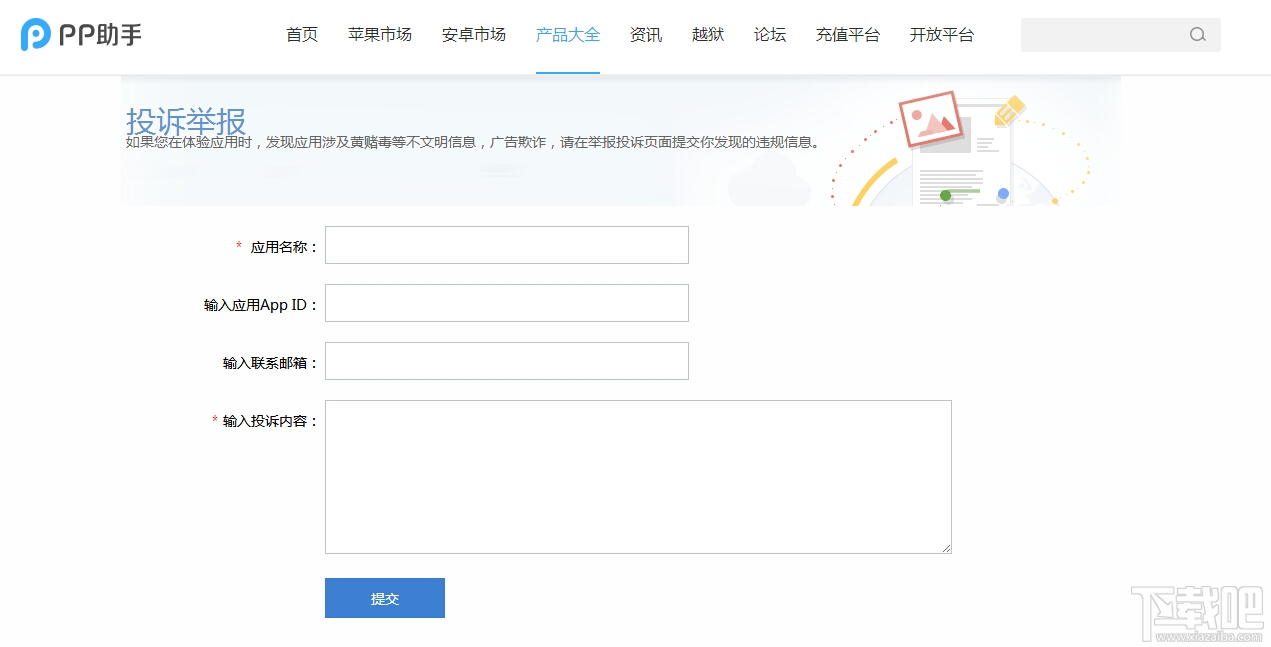Select the 产品大全 tab
Viewport: 1271px width, 647px height.
567,34
